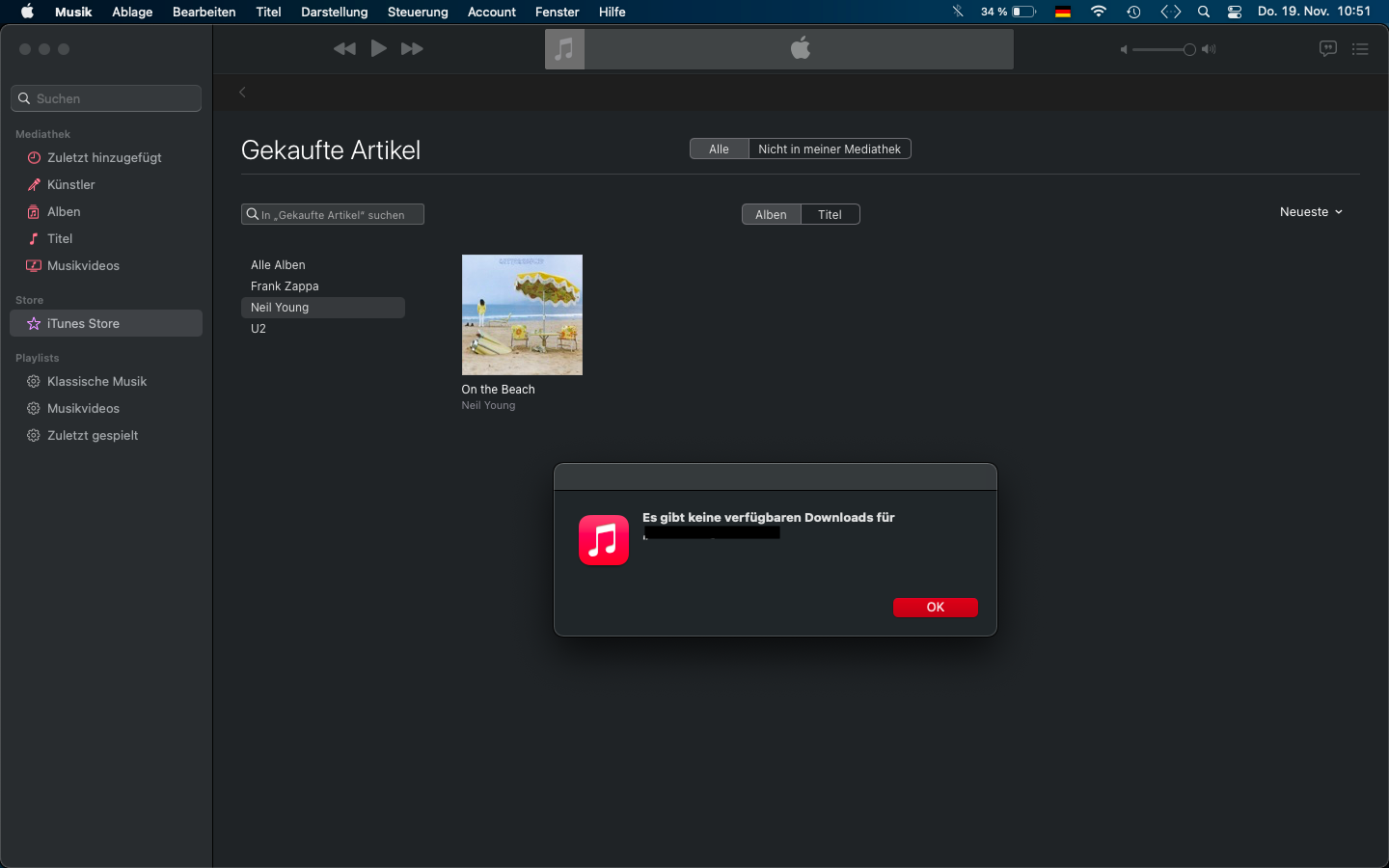The image size is (1389, 868).
Task: Open Musikvideos library in sidebar
Action: pos(83,265)
